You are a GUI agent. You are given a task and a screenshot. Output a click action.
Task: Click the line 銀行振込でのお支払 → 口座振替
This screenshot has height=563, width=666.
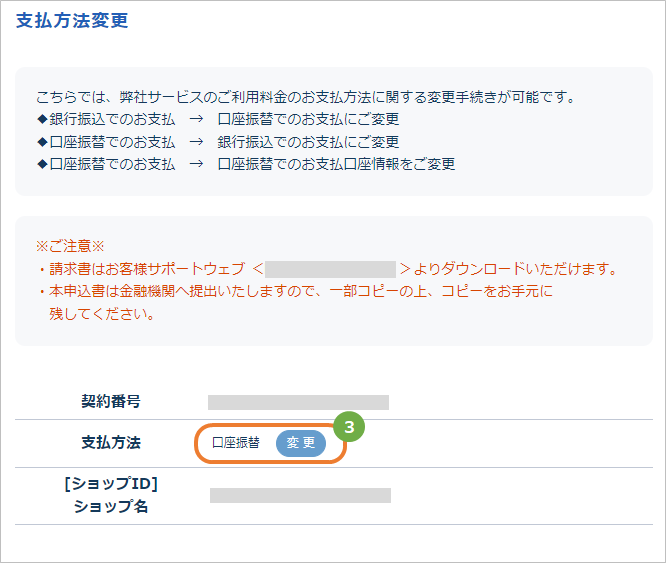(x=218, y=119)
